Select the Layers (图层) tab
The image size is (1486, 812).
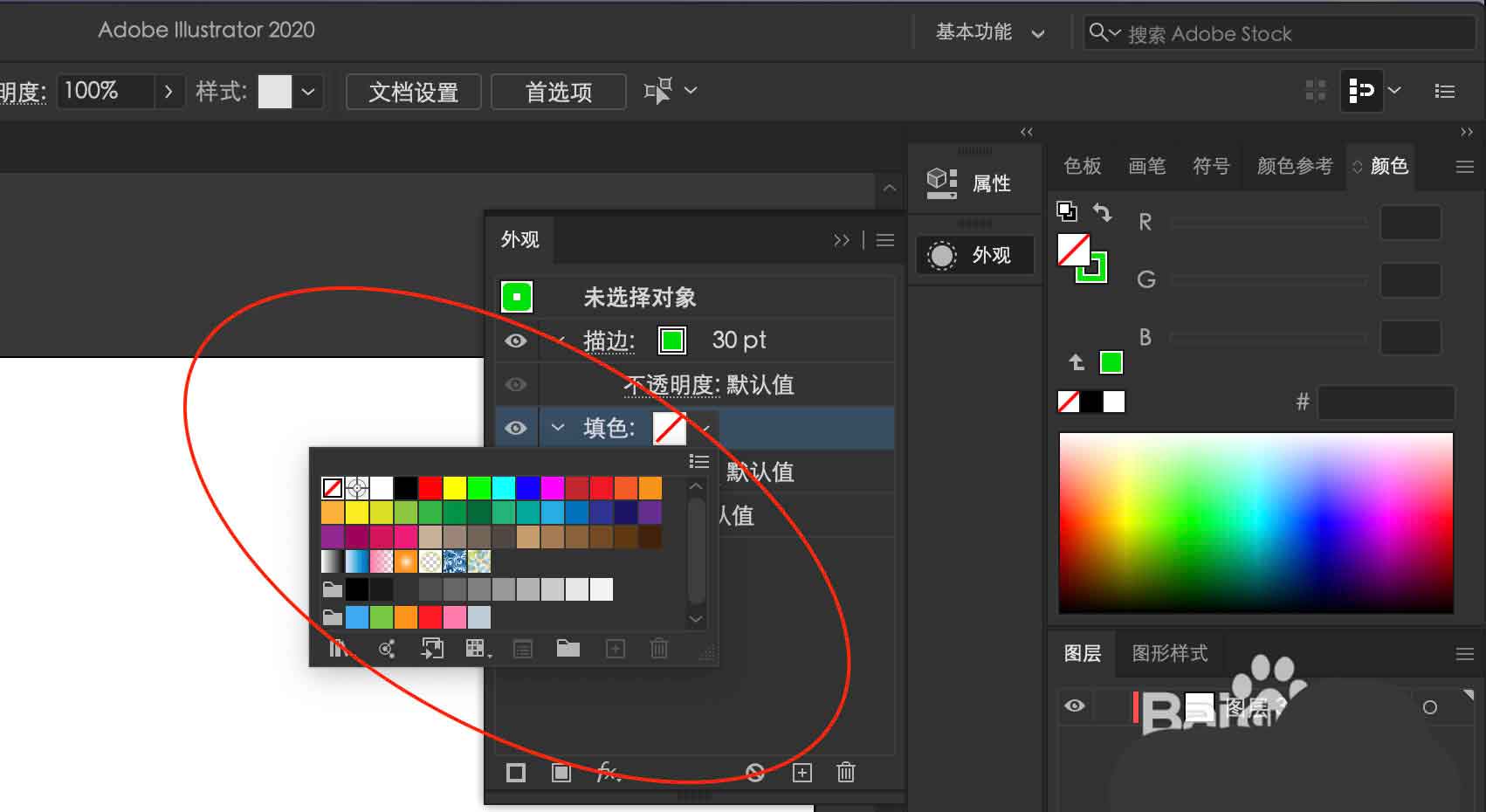(x=1083, y=653)
